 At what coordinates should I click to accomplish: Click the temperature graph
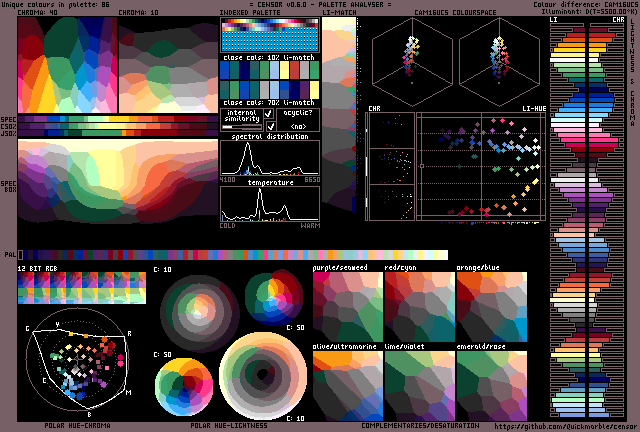[270, 204]
